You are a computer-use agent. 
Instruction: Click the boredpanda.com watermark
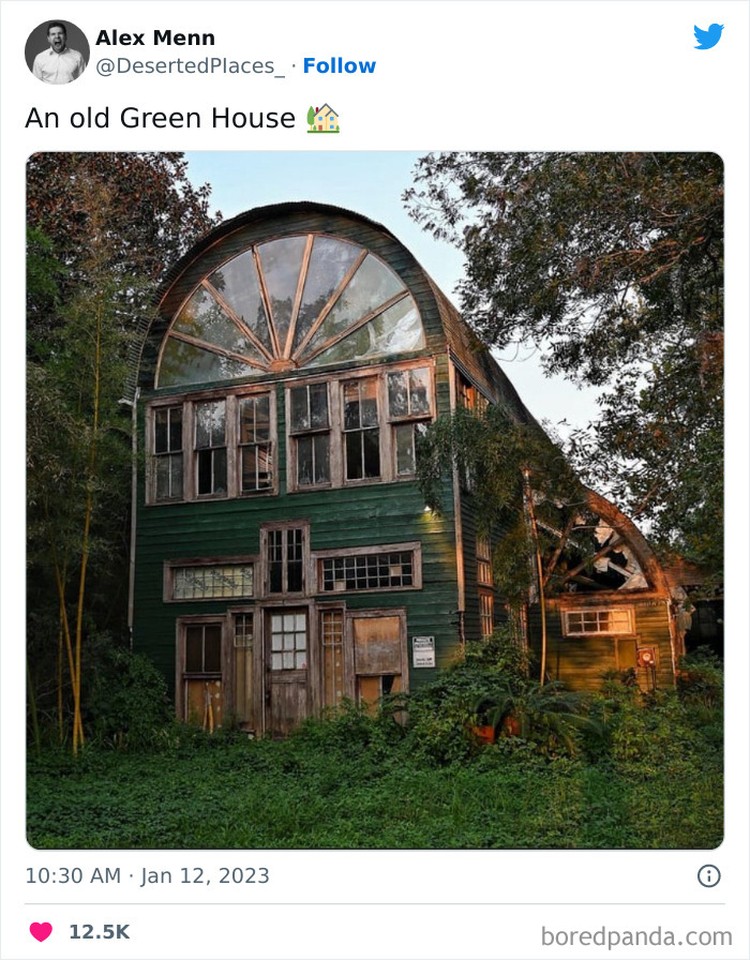tap(637, 936)
